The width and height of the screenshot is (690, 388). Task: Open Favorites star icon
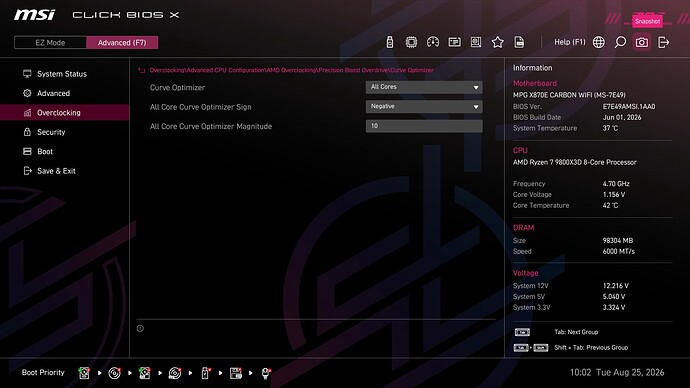(498, 42)
